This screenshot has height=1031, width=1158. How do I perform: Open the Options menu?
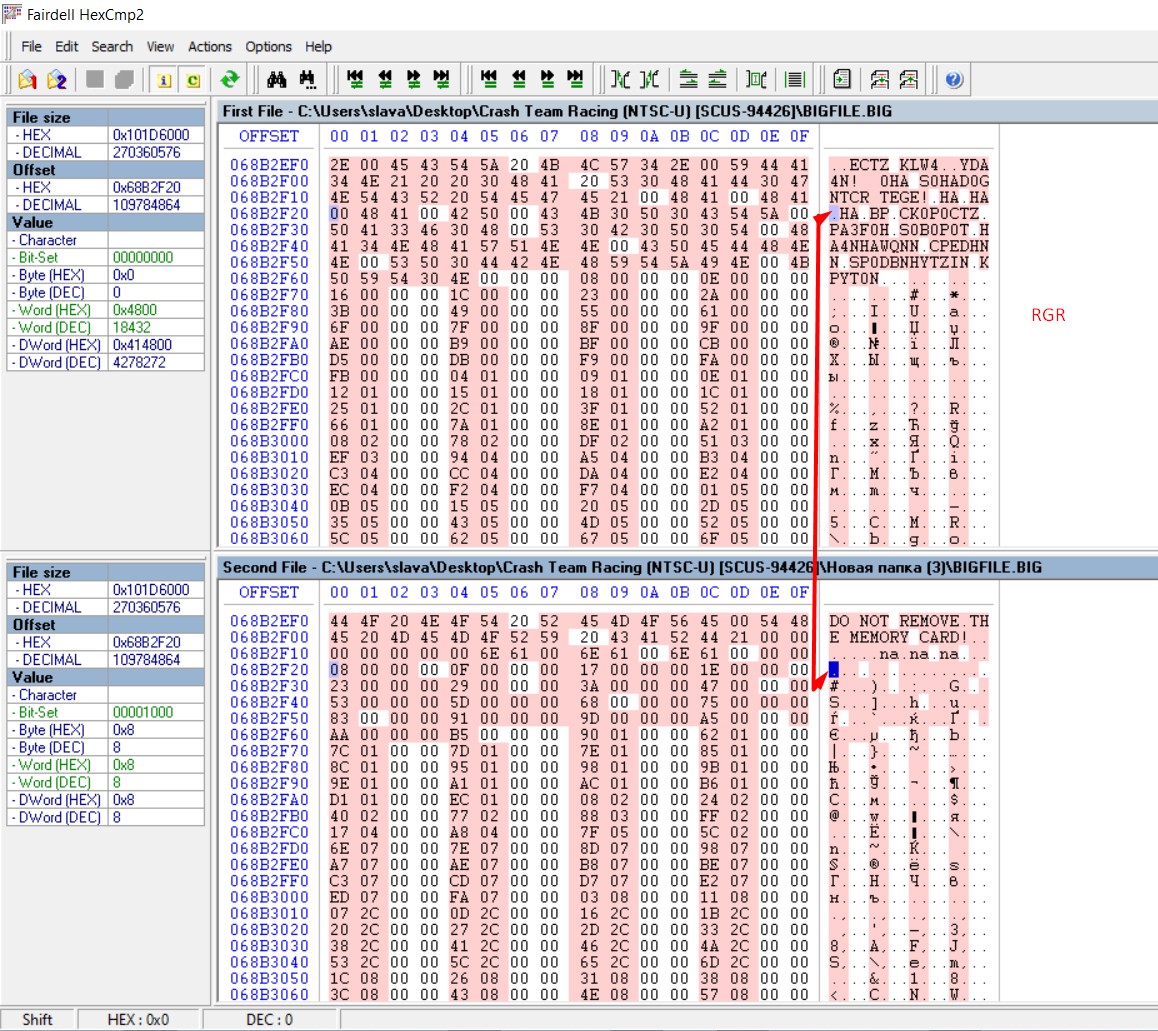coord(269,47)
